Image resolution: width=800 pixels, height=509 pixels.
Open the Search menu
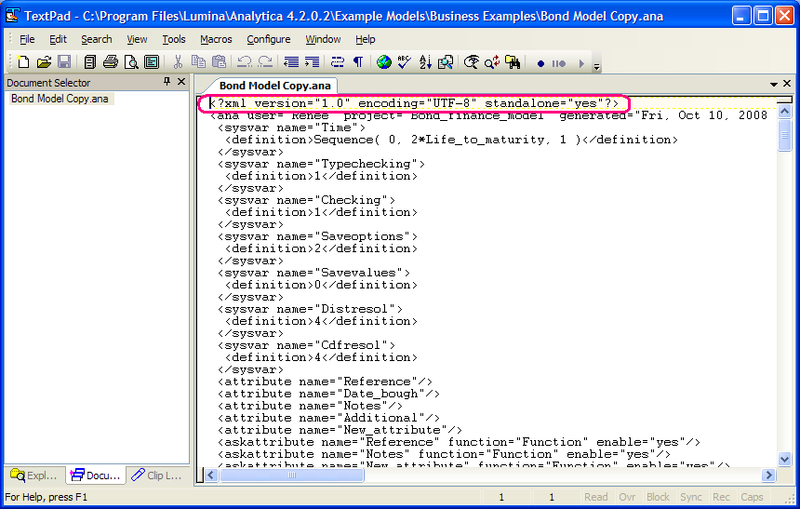96,39
